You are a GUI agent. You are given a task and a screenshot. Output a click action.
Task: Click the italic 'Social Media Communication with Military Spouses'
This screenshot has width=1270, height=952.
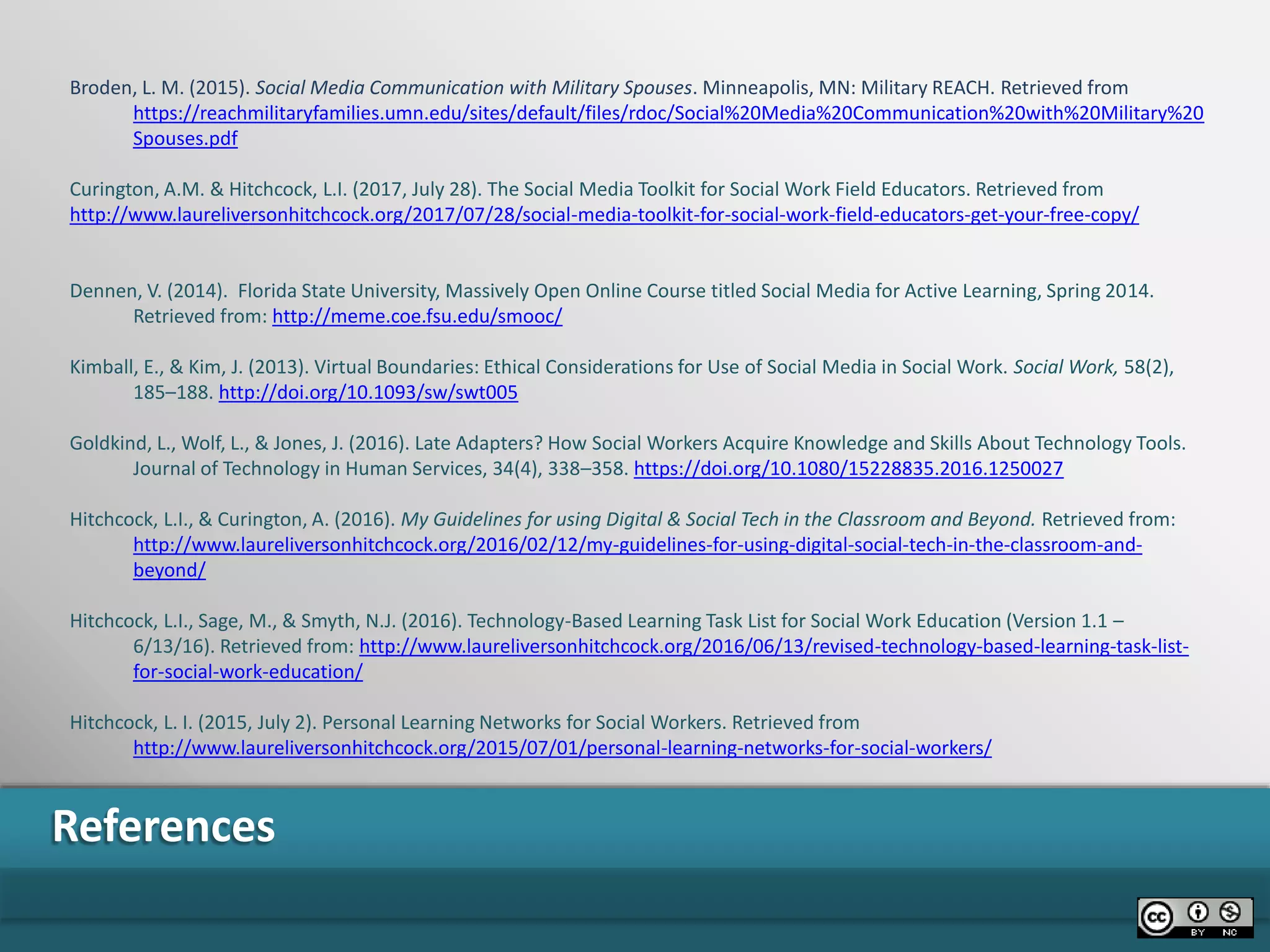[474, 88]
